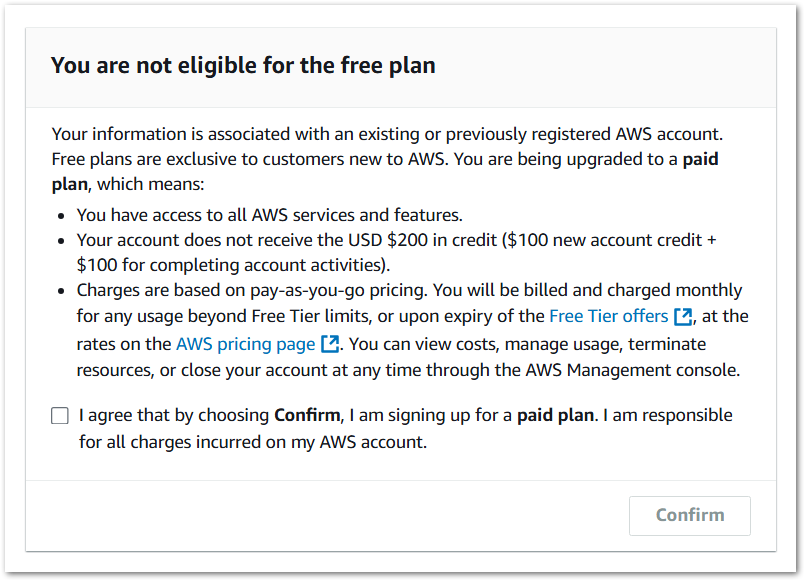Click the 'You are not eligible' heading
Screen dimensions: 805x581
(243, 65)
